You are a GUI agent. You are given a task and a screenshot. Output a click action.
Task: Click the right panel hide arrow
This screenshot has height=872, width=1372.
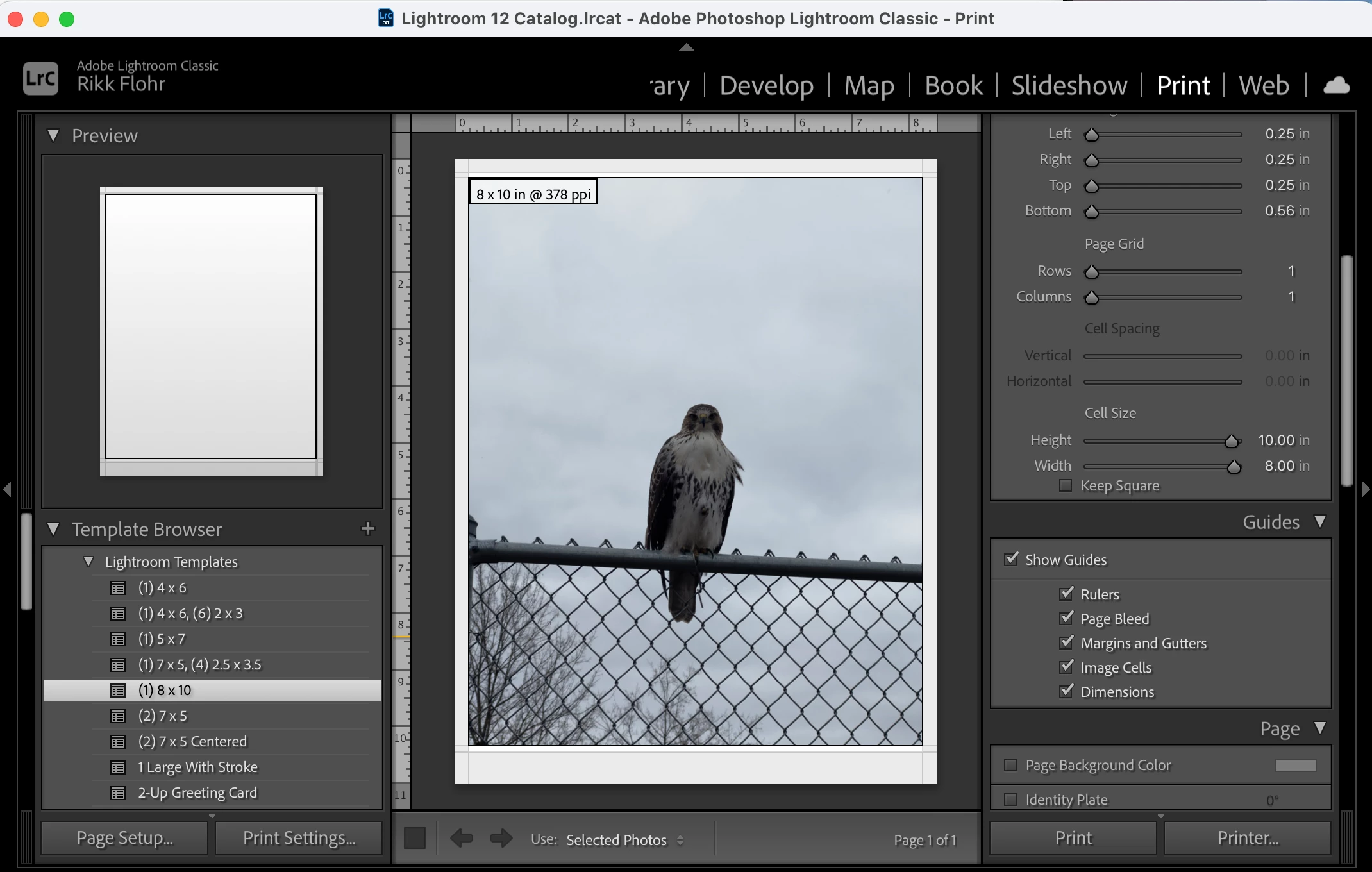(x=1365, y=489)
